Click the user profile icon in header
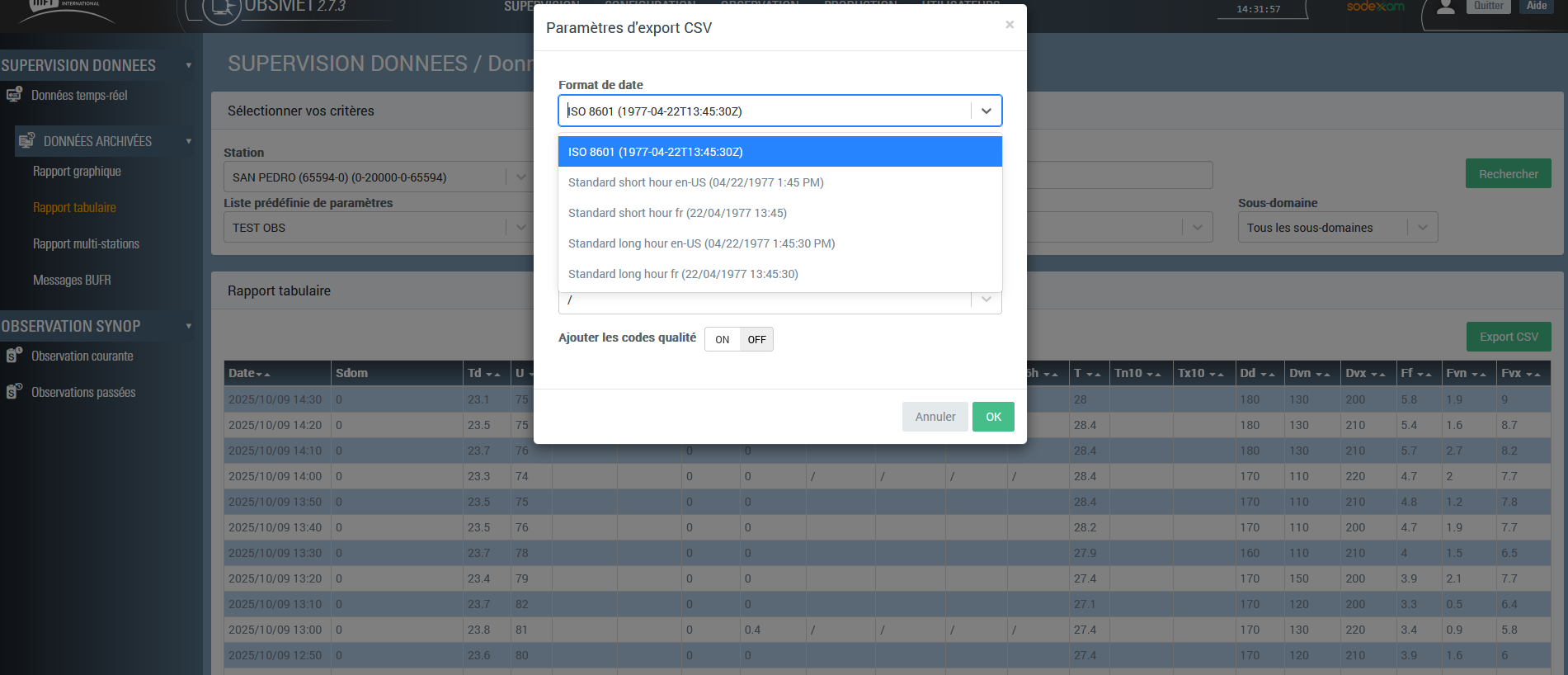 click(1445, 7)
